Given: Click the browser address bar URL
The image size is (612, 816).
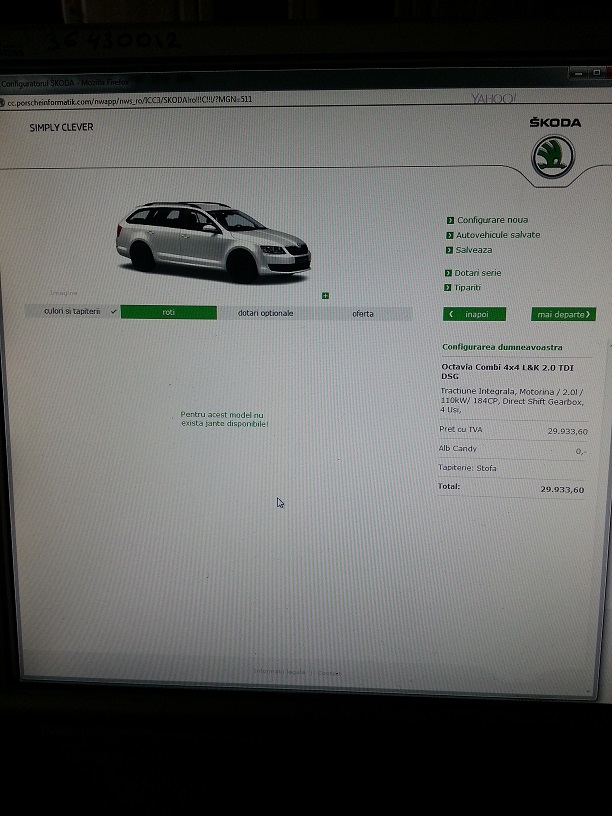Looking at the screenshot, I should 130,99.
